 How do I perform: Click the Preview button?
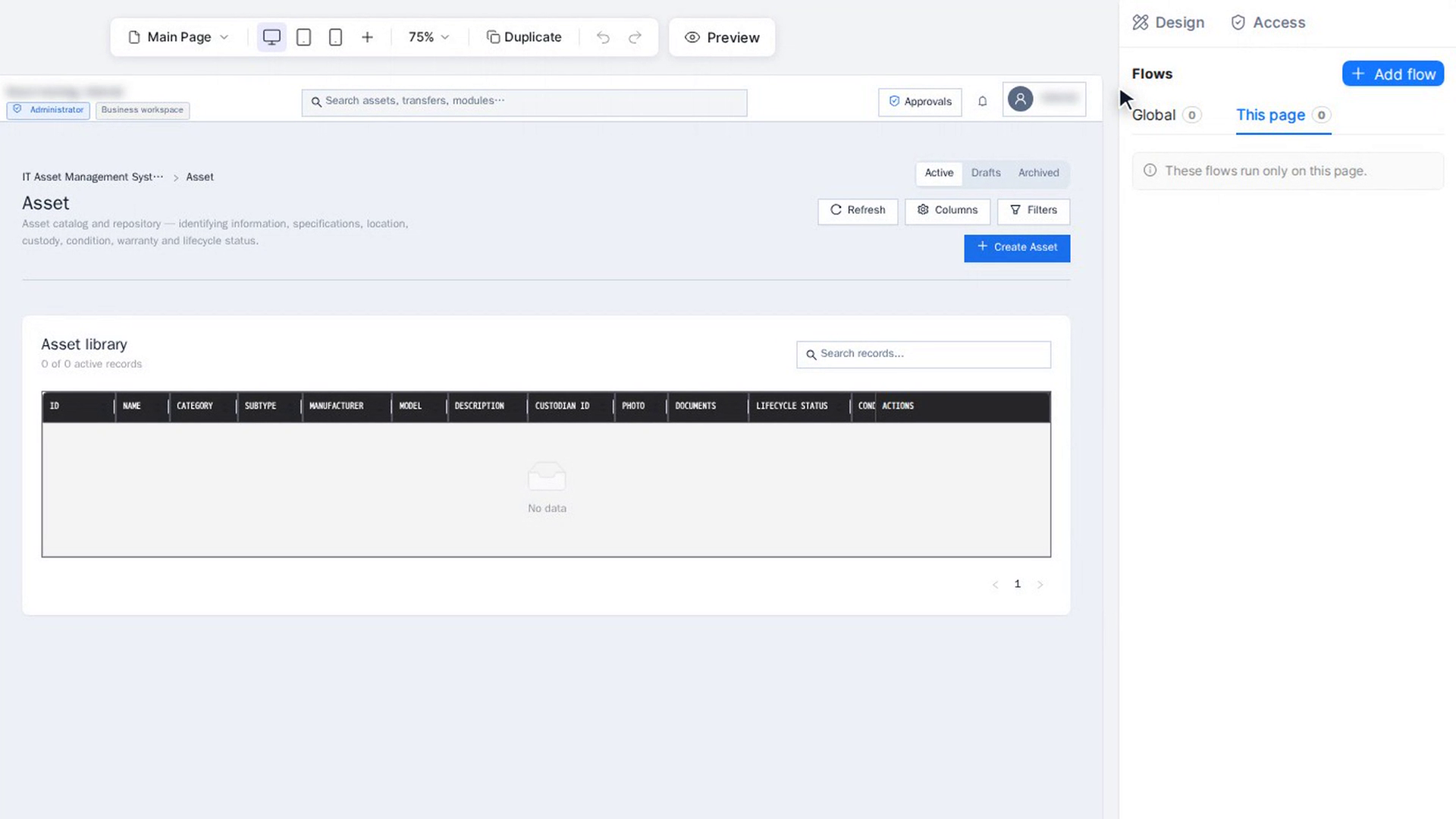click(722, 37)
